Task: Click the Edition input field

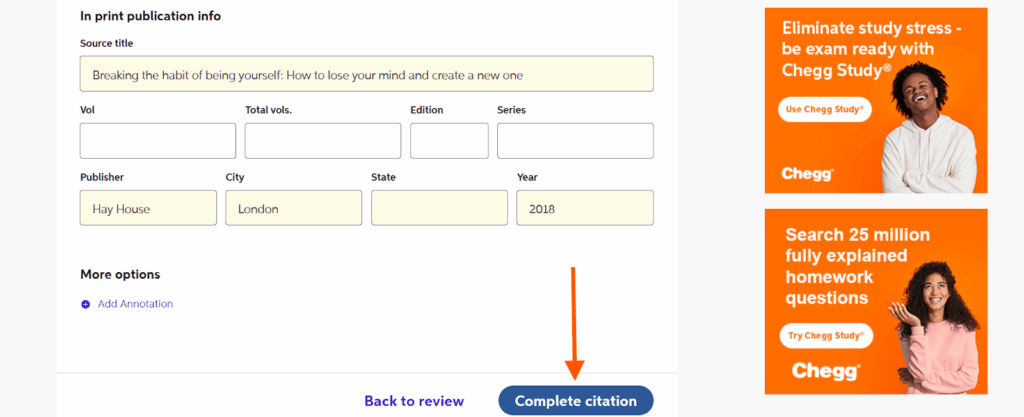Action: click(x=449, y=141)
